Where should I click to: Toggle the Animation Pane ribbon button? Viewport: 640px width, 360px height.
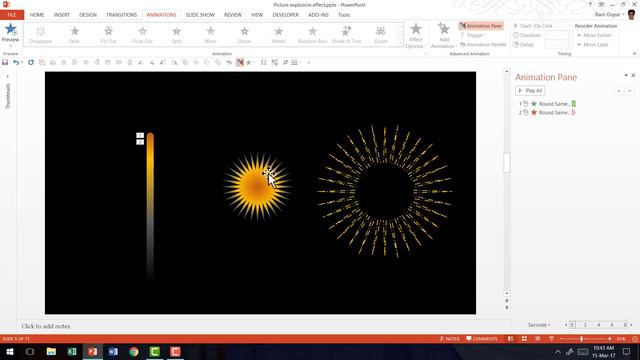(x=481, y=26)
